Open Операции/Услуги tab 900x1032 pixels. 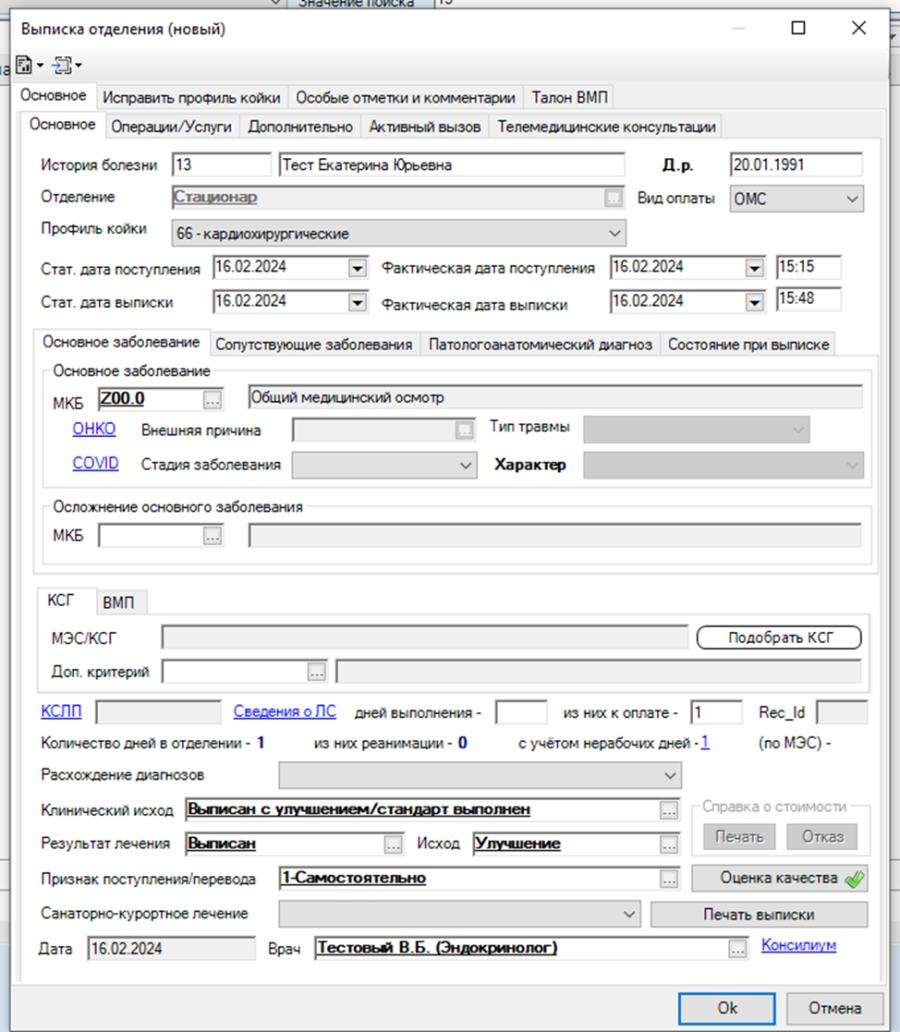coord(171,126)
